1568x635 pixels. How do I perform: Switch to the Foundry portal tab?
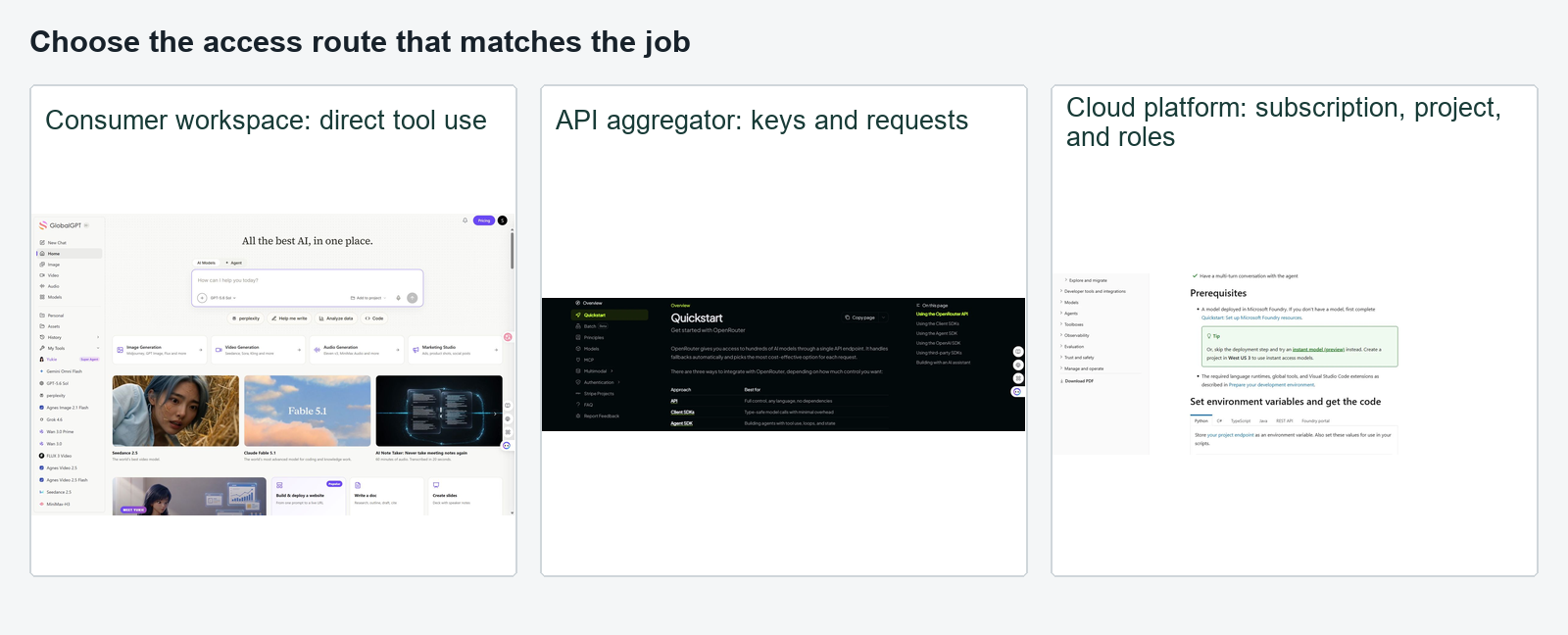[x=1315, y=420]
